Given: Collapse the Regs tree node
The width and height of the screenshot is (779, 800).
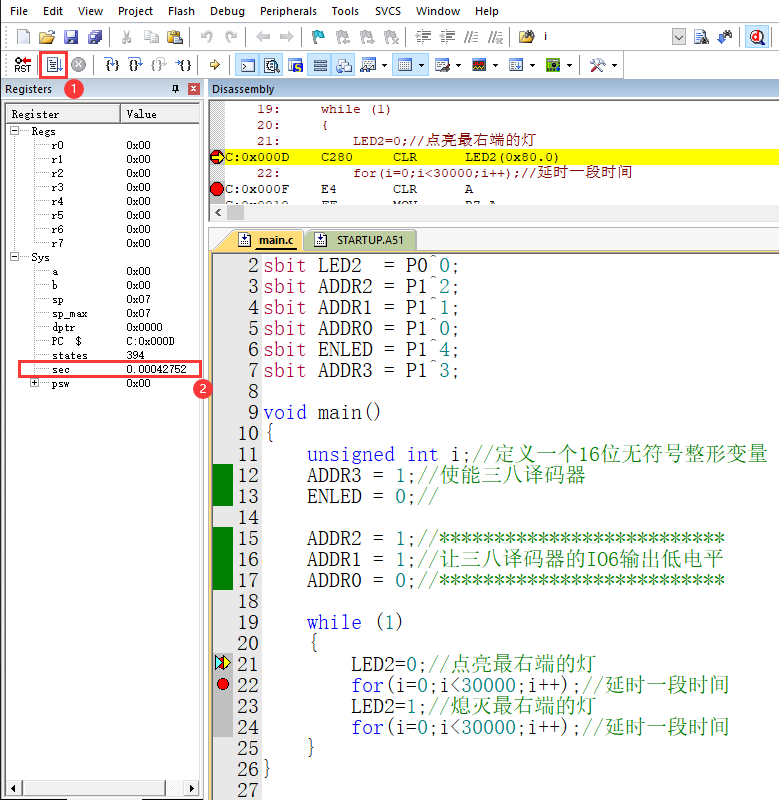Looking at the screenshot, I should pyautogui.click(x=16, y=131).
